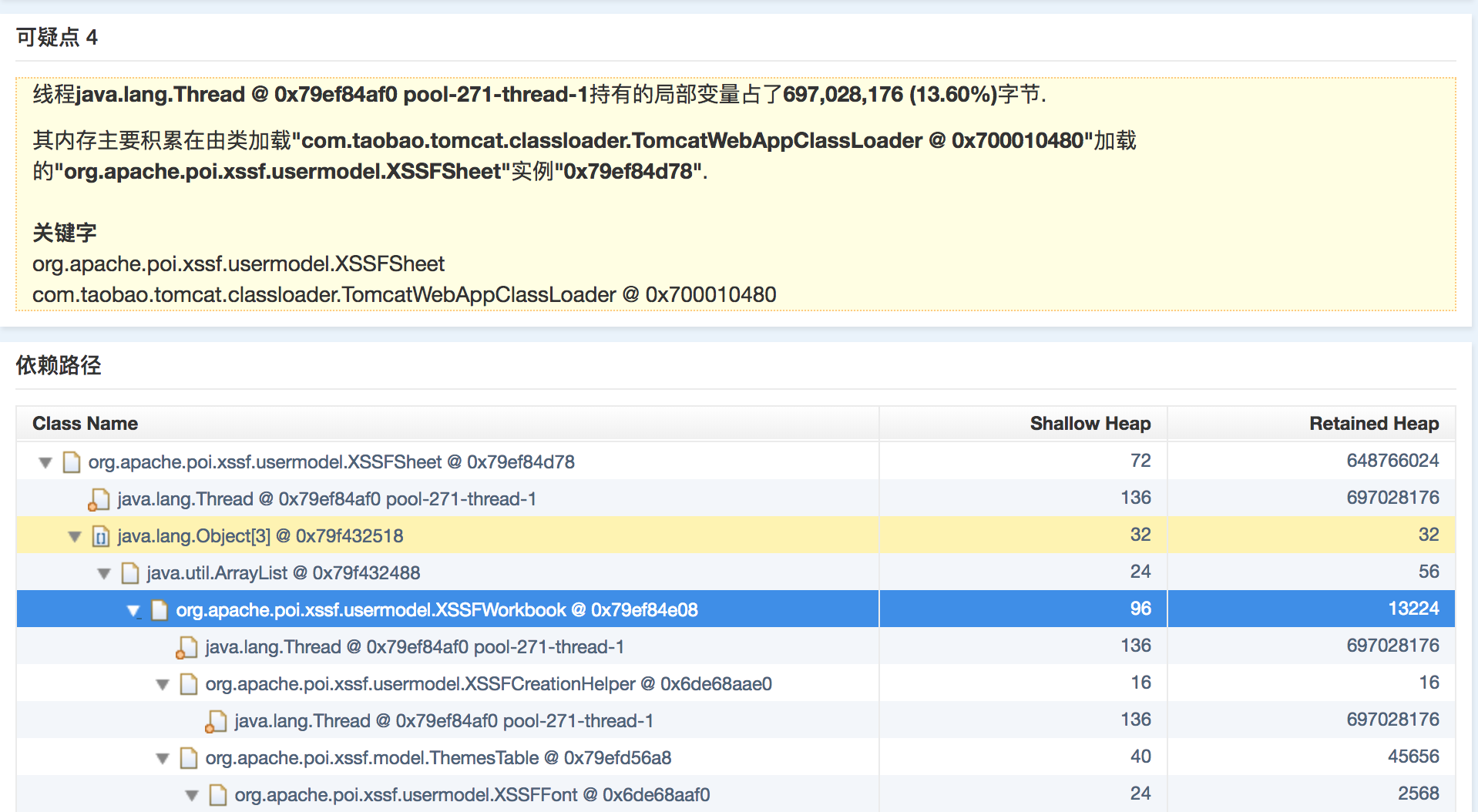1478x812 pixels.
Task: Select XSSFWorkbook @ 0x79ef84e08 row
Action: point(735,609)
